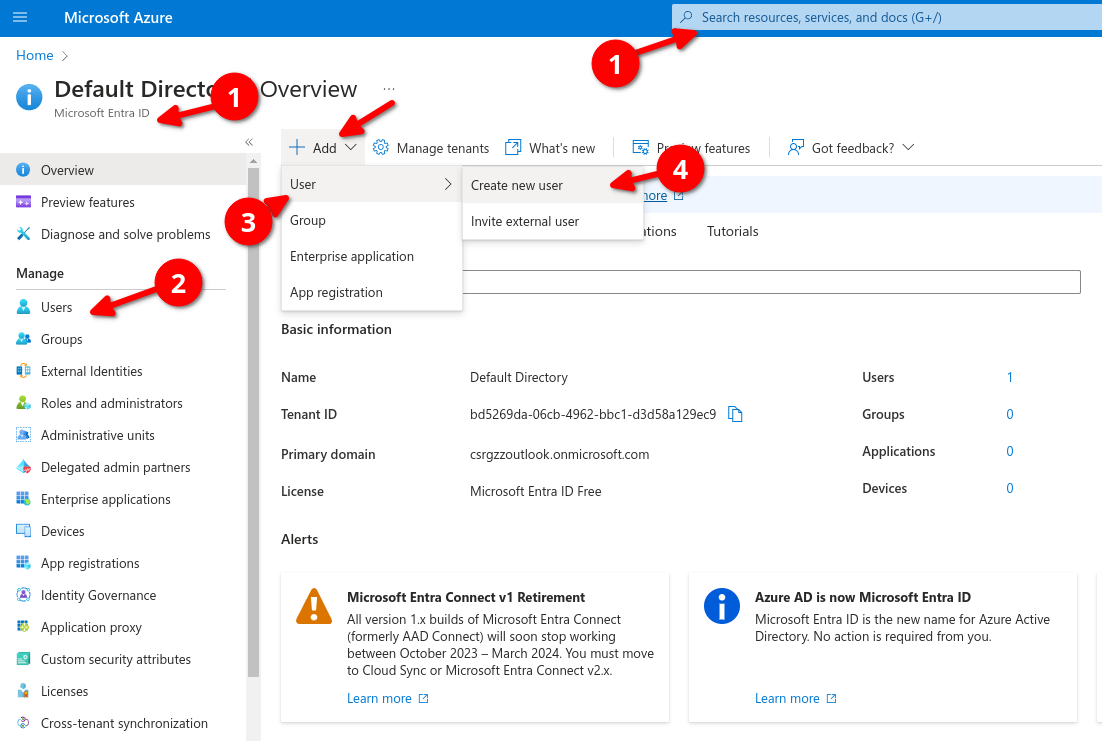
Task: Open the User submenu
Action: point(370,184)
